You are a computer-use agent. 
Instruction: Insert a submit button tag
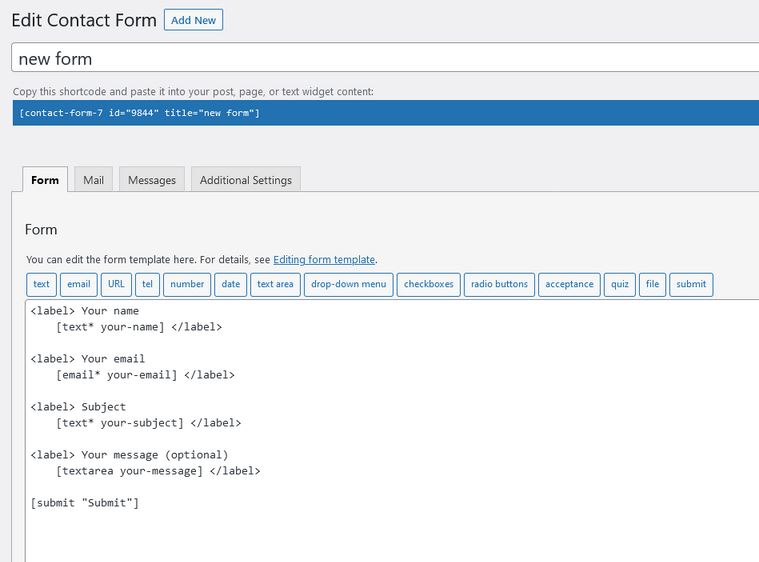coord(691,284)
